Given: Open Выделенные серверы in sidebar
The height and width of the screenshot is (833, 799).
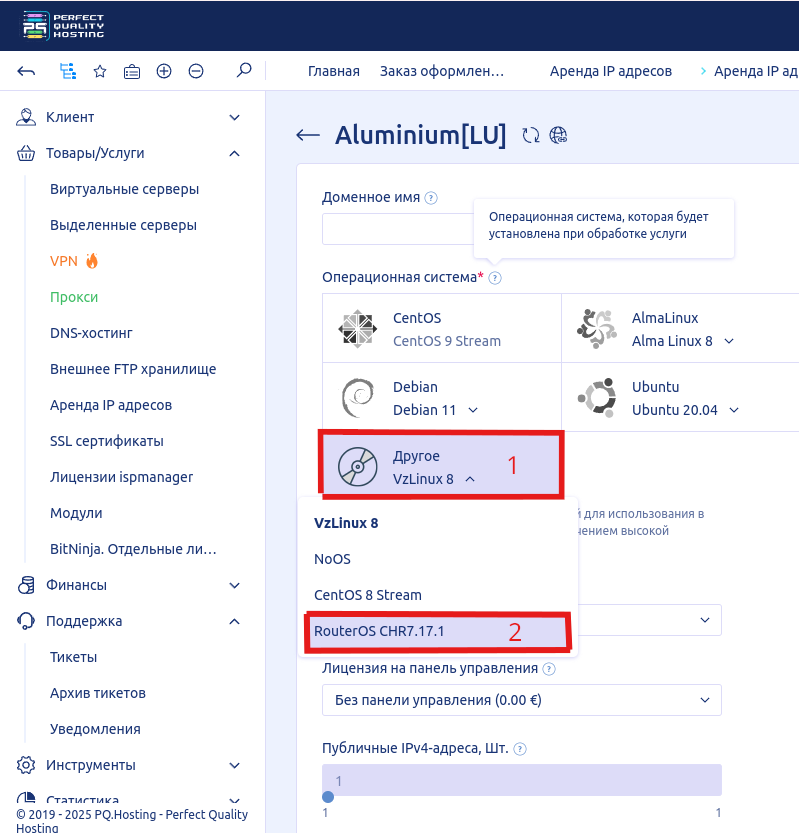Looking at the screenshot, I should [123, 225].
